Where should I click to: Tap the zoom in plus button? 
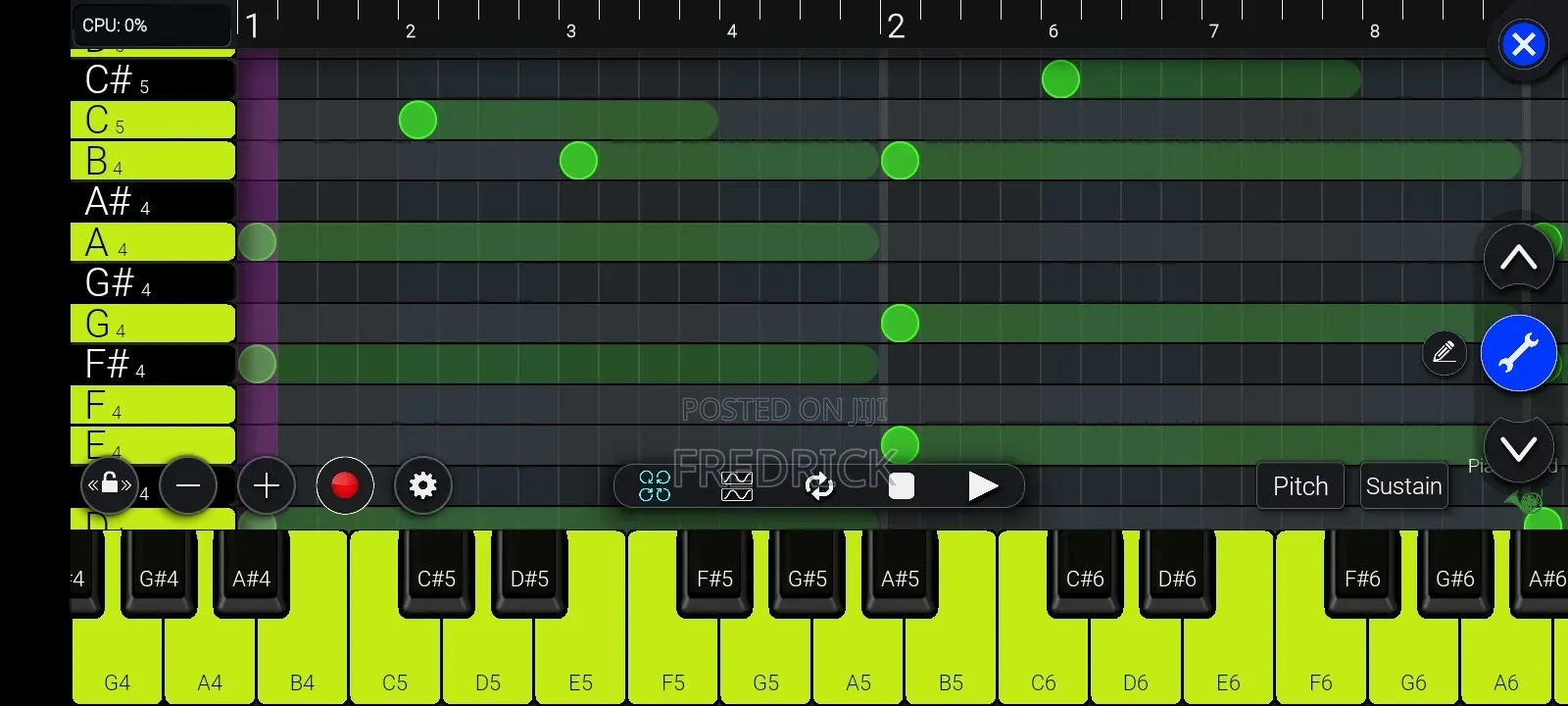coord(267,485)
